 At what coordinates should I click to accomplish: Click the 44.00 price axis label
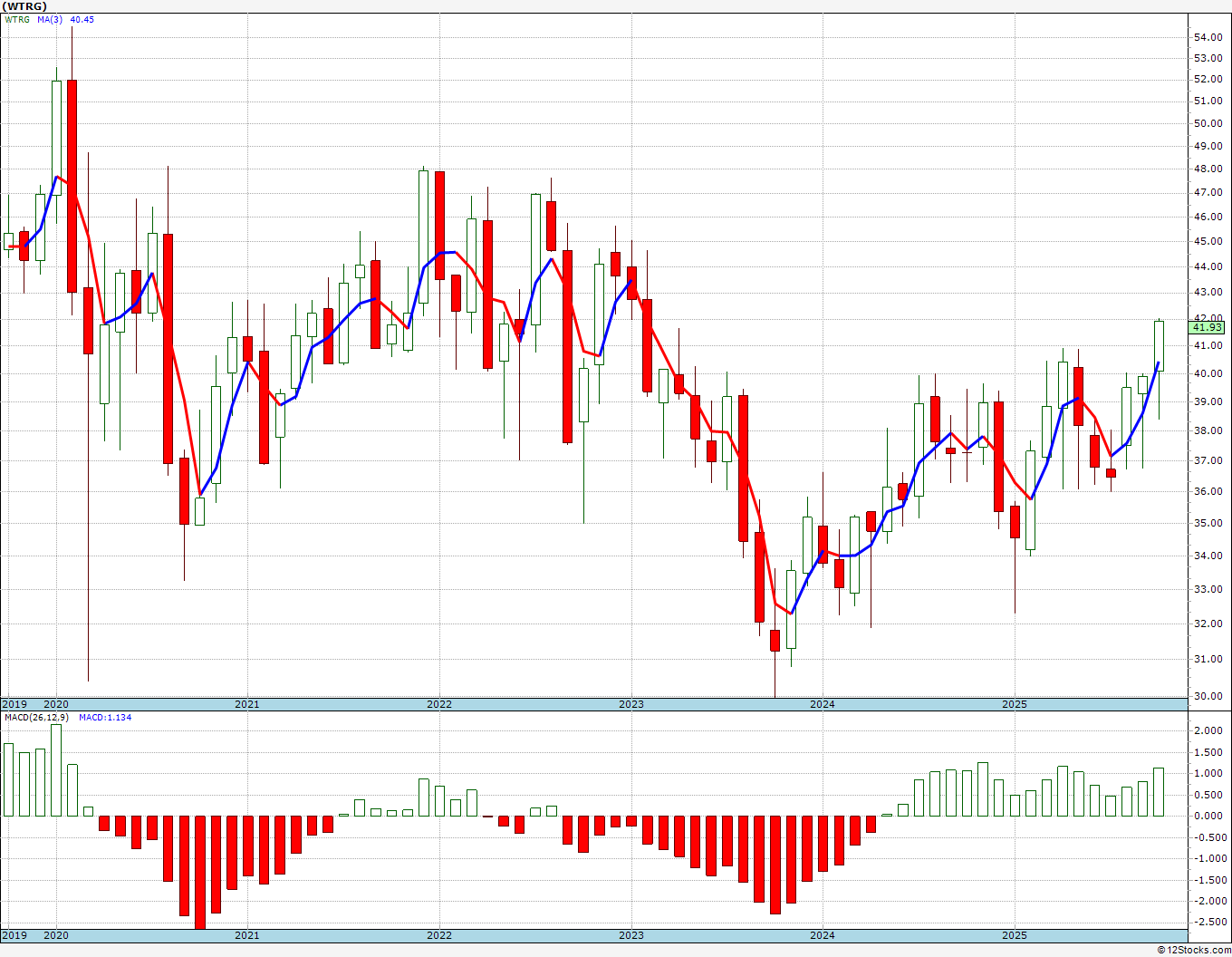coord(1208,266)
